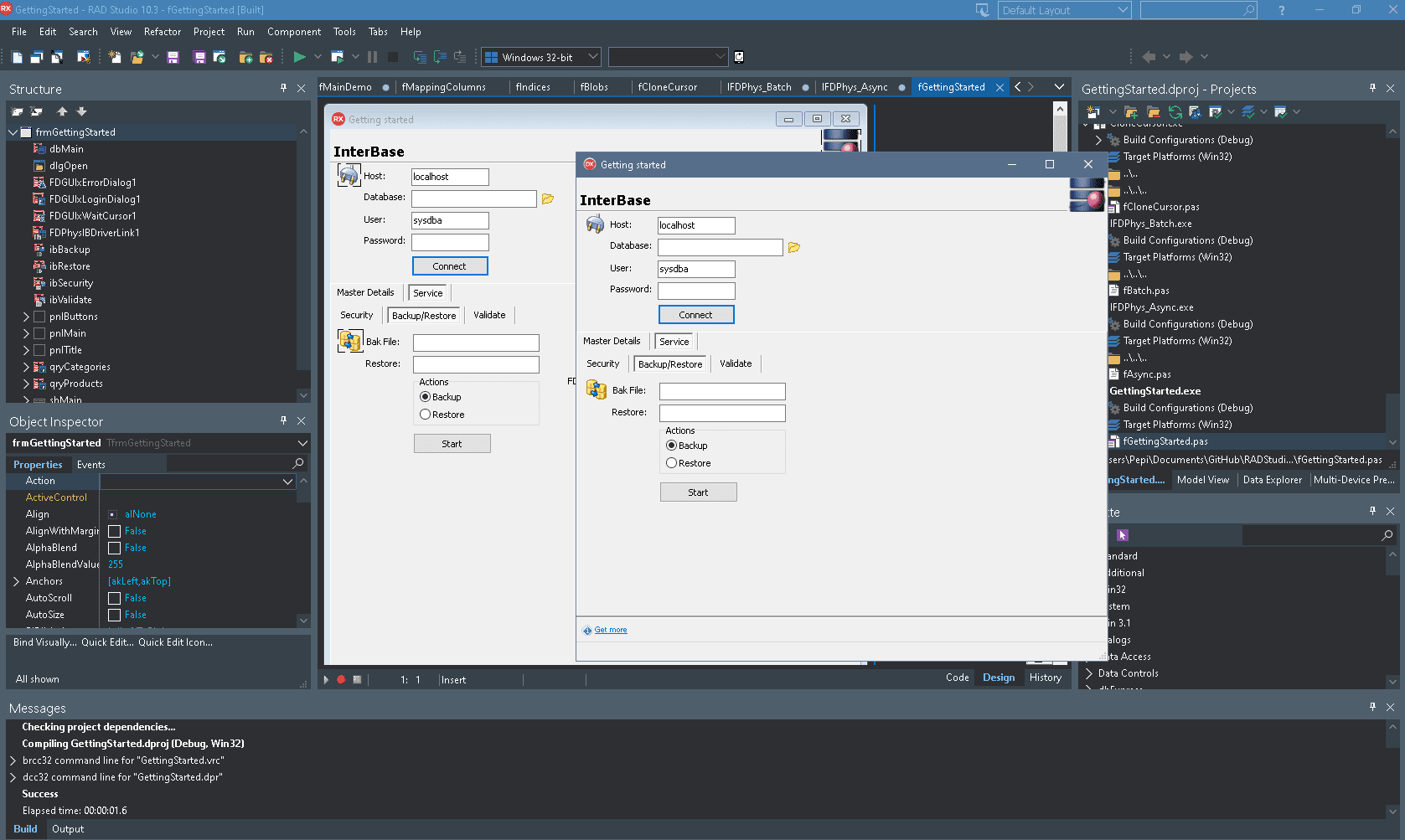Expand the pnlMain tree node
Image resolution: width=1405 pixels, height=840 pixels.
pyautogui.click(x=26, y=333)
